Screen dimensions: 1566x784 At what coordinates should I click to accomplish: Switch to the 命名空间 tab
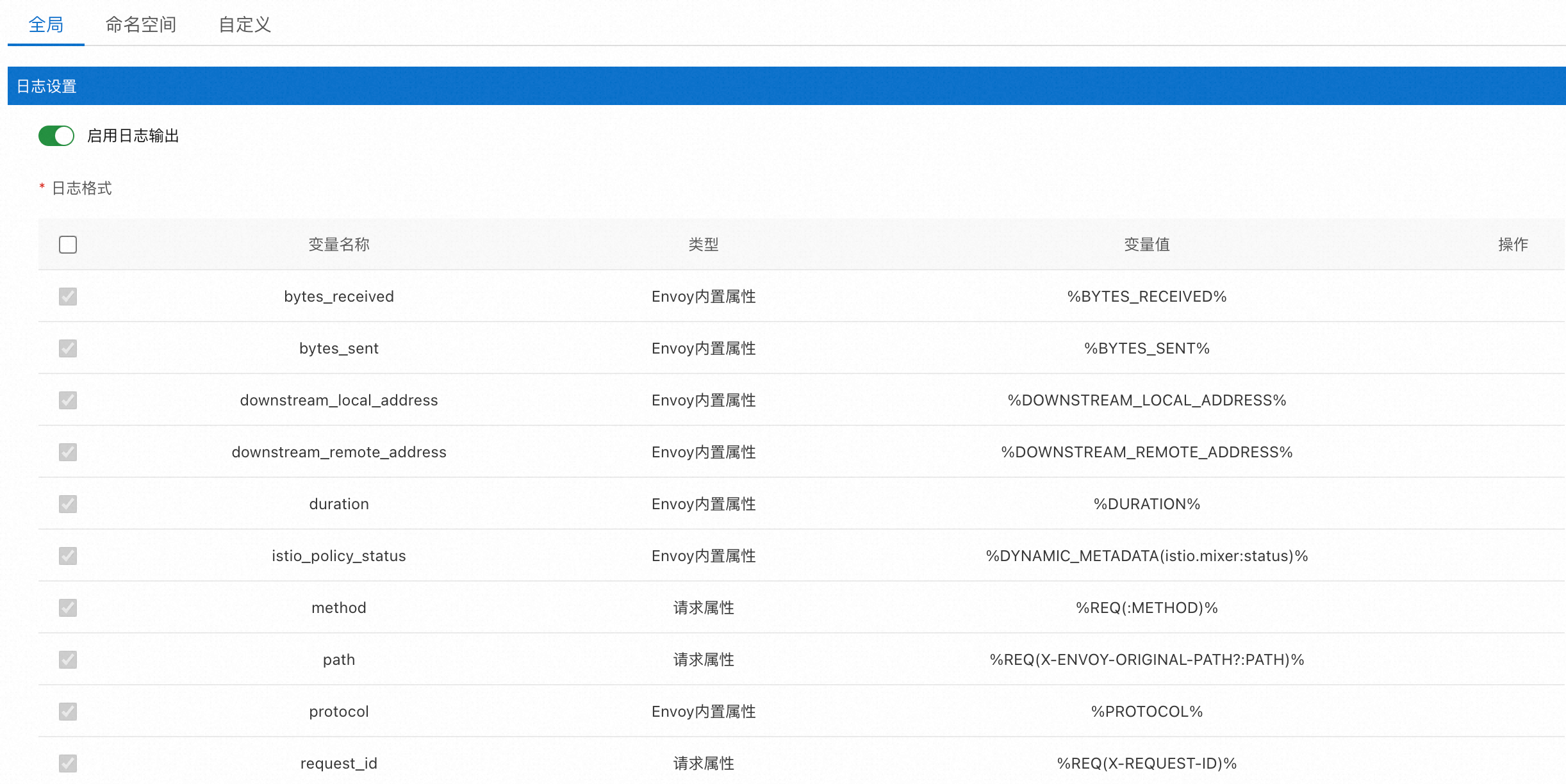[142, 24]
